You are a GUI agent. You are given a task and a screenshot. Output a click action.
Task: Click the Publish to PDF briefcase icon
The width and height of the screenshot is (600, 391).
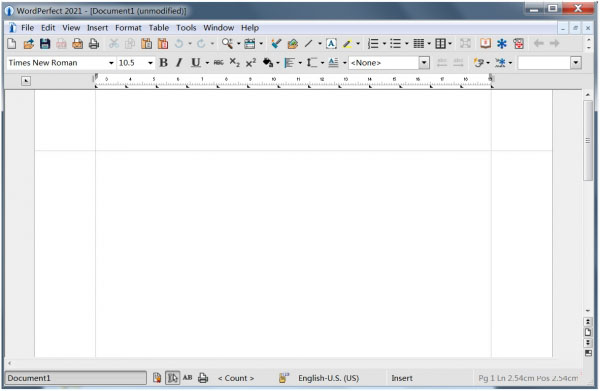[x=78, y=44]
